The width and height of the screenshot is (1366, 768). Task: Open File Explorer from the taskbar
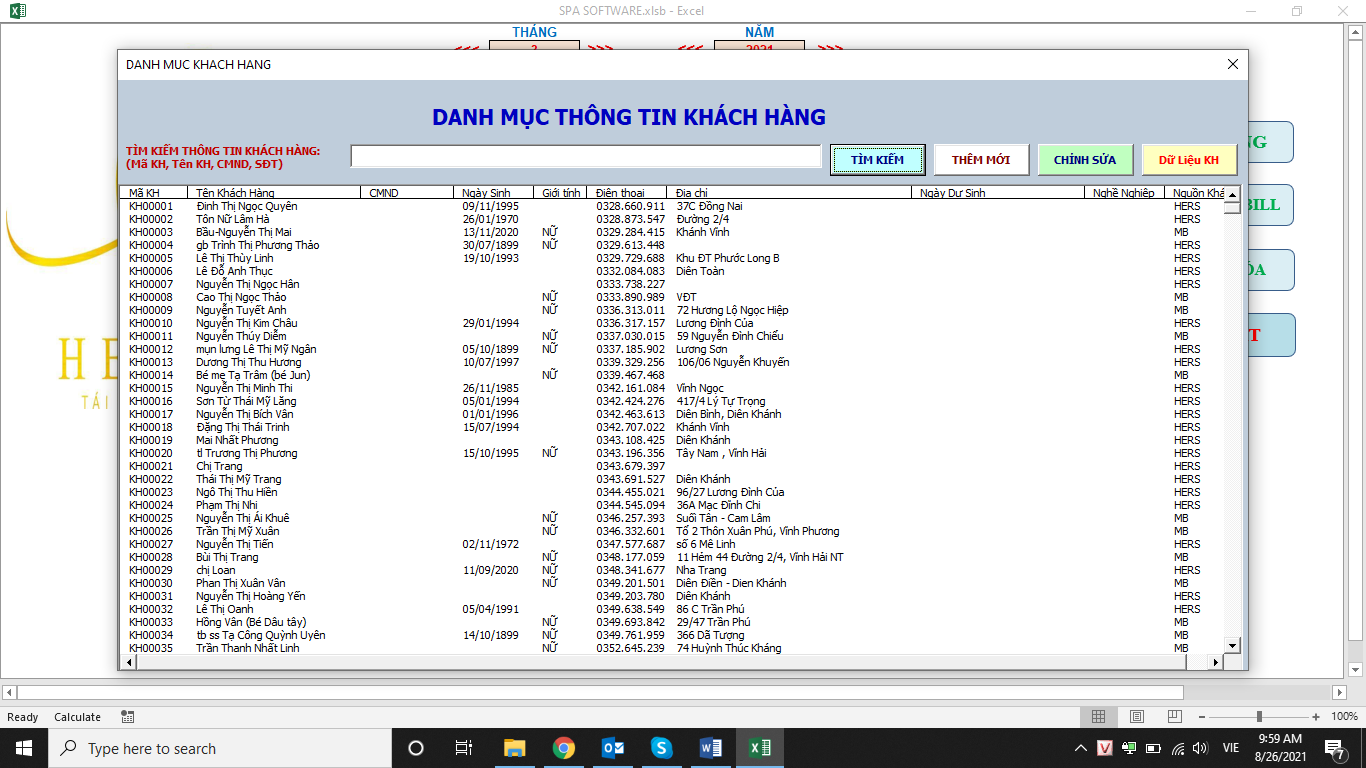pyautogui.click(x=514, y=748)
